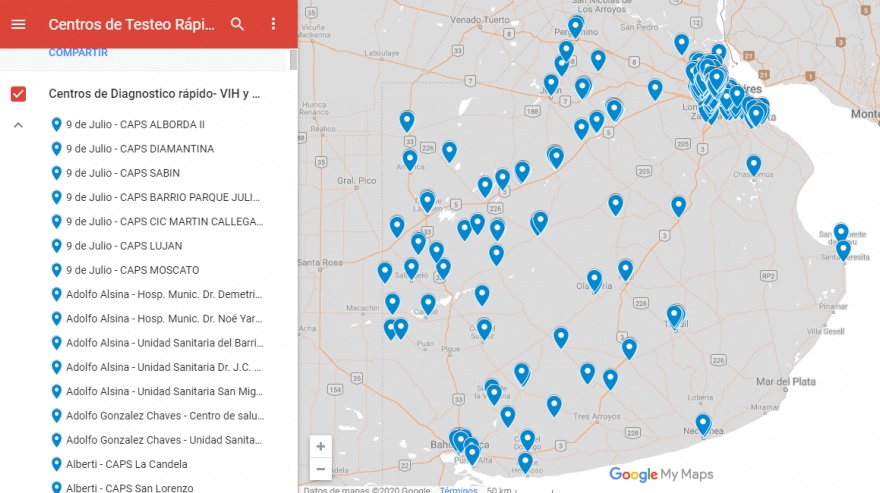Image resolution: width=880 pixels, height=493 pixels.
Task: Click the Centros de Testeo Rápido title
Action: (131, 24)
